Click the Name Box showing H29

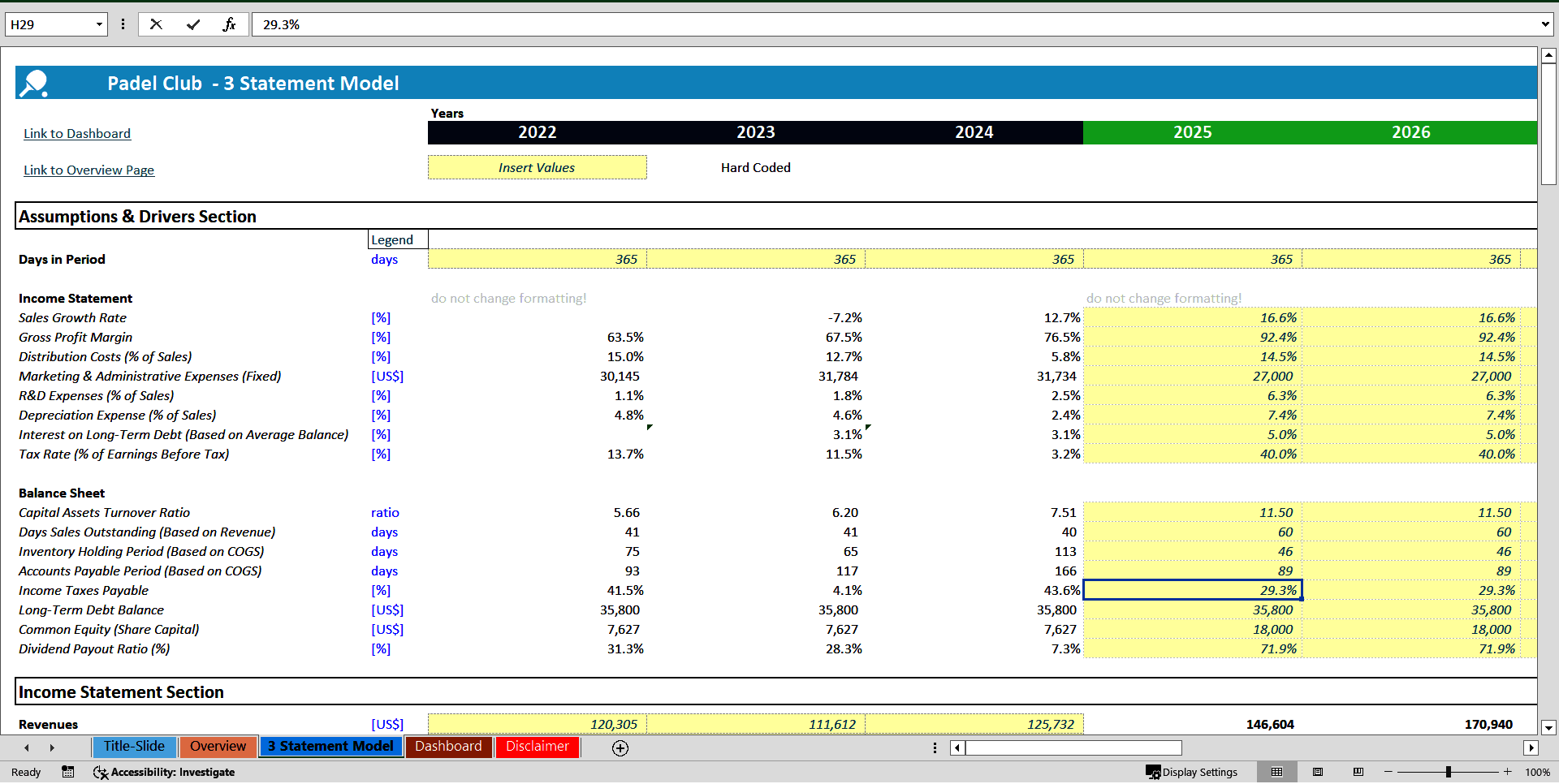coord(50,24)
